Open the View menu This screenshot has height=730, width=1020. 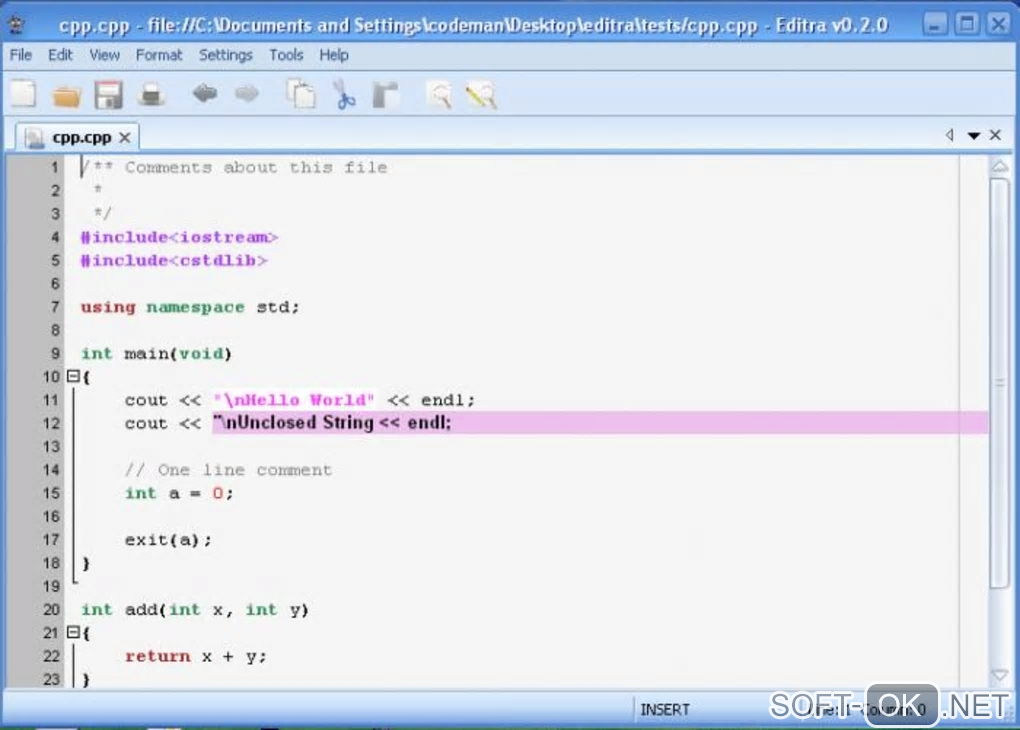pos(105,55)
